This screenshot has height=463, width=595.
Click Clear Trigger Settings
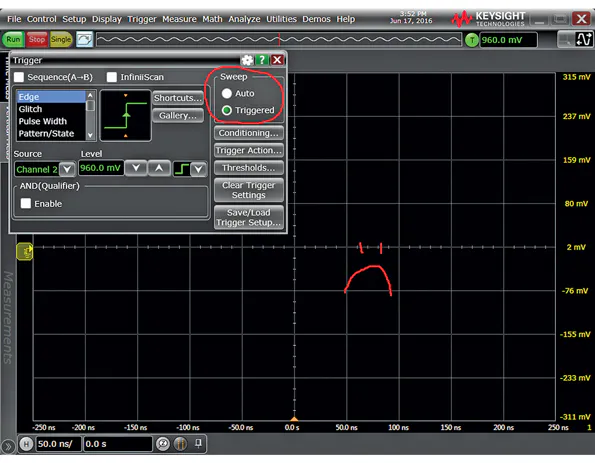point(249,190)
